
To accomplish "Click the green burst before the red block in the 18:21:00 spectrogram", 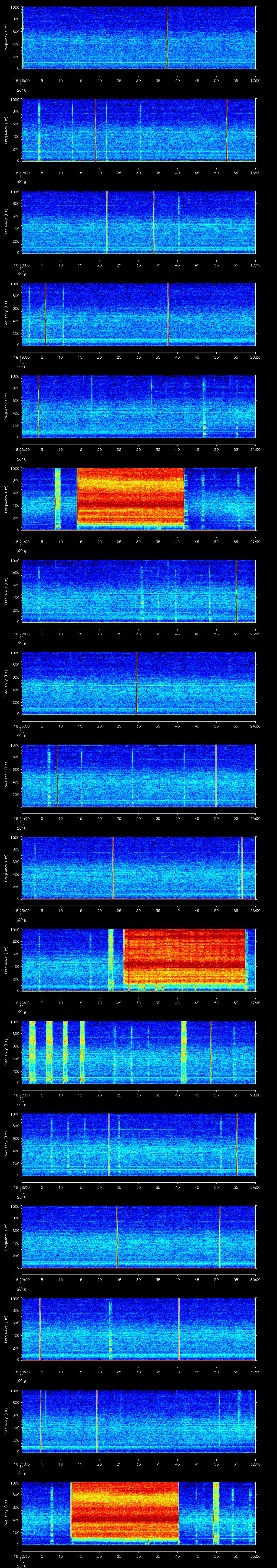I will tap(58, 497).
